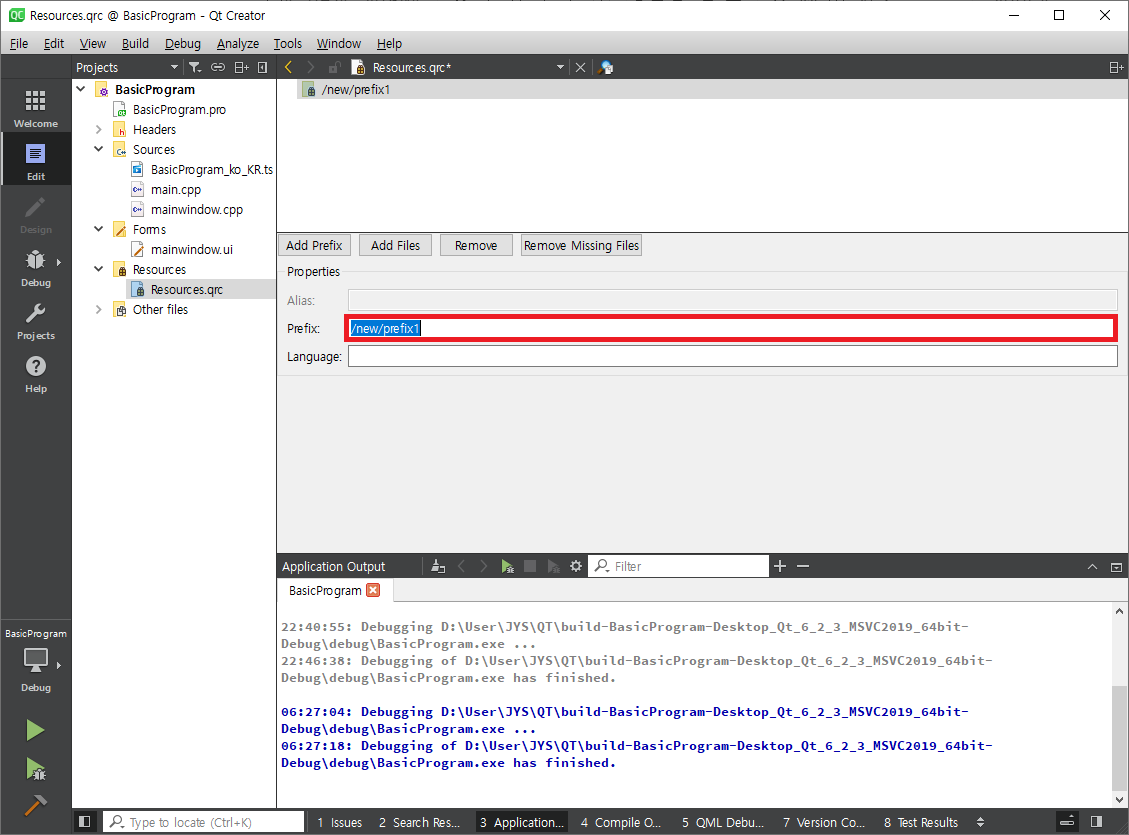Open the Welcome mode
The height and width of the screenshot is (835, 1129).
coord(35,107)
